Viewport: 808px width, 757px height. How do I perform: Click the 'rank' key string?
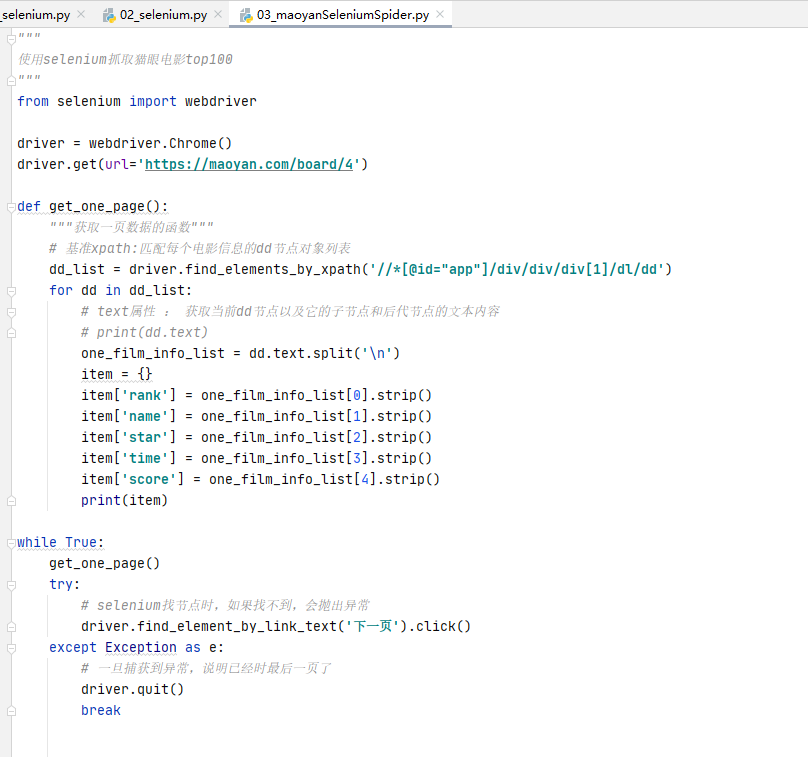[144, 396]
